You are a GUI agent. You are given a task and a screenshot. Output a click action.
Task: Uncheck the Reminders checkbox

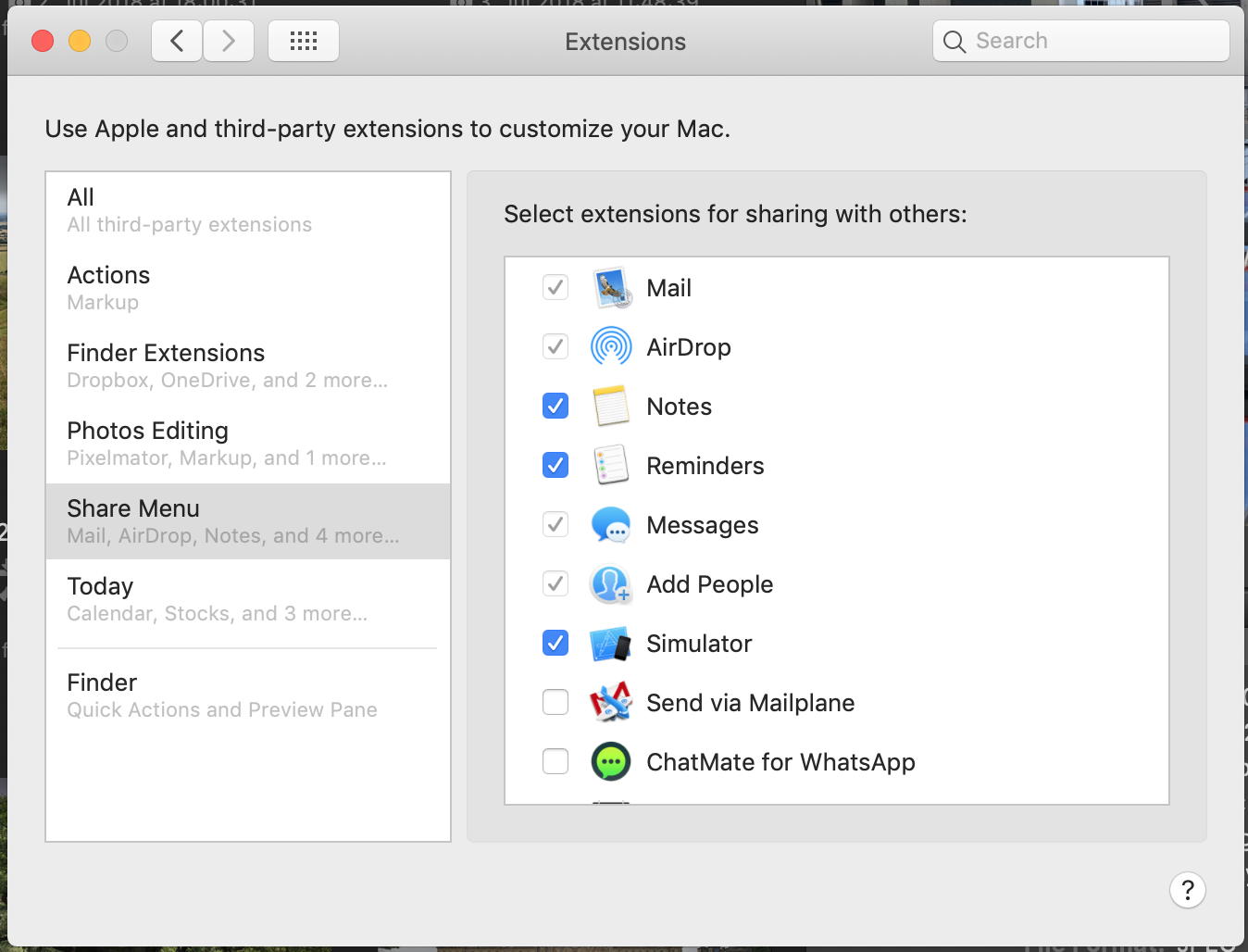(555, 465)
